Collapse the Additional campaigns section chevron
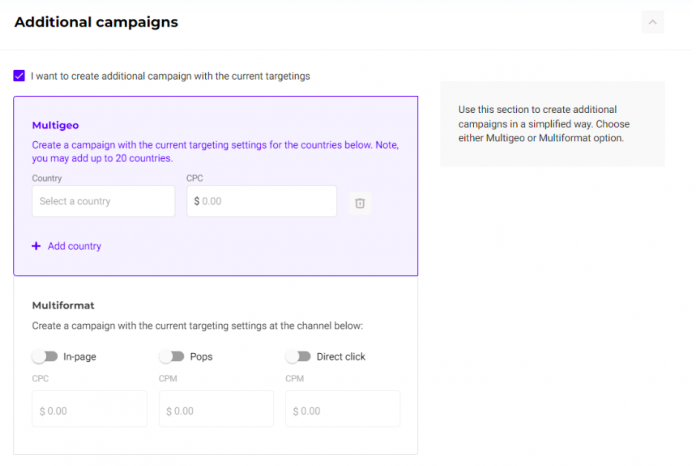This screenshot has width=696, height=466. [x=652, y=21]
